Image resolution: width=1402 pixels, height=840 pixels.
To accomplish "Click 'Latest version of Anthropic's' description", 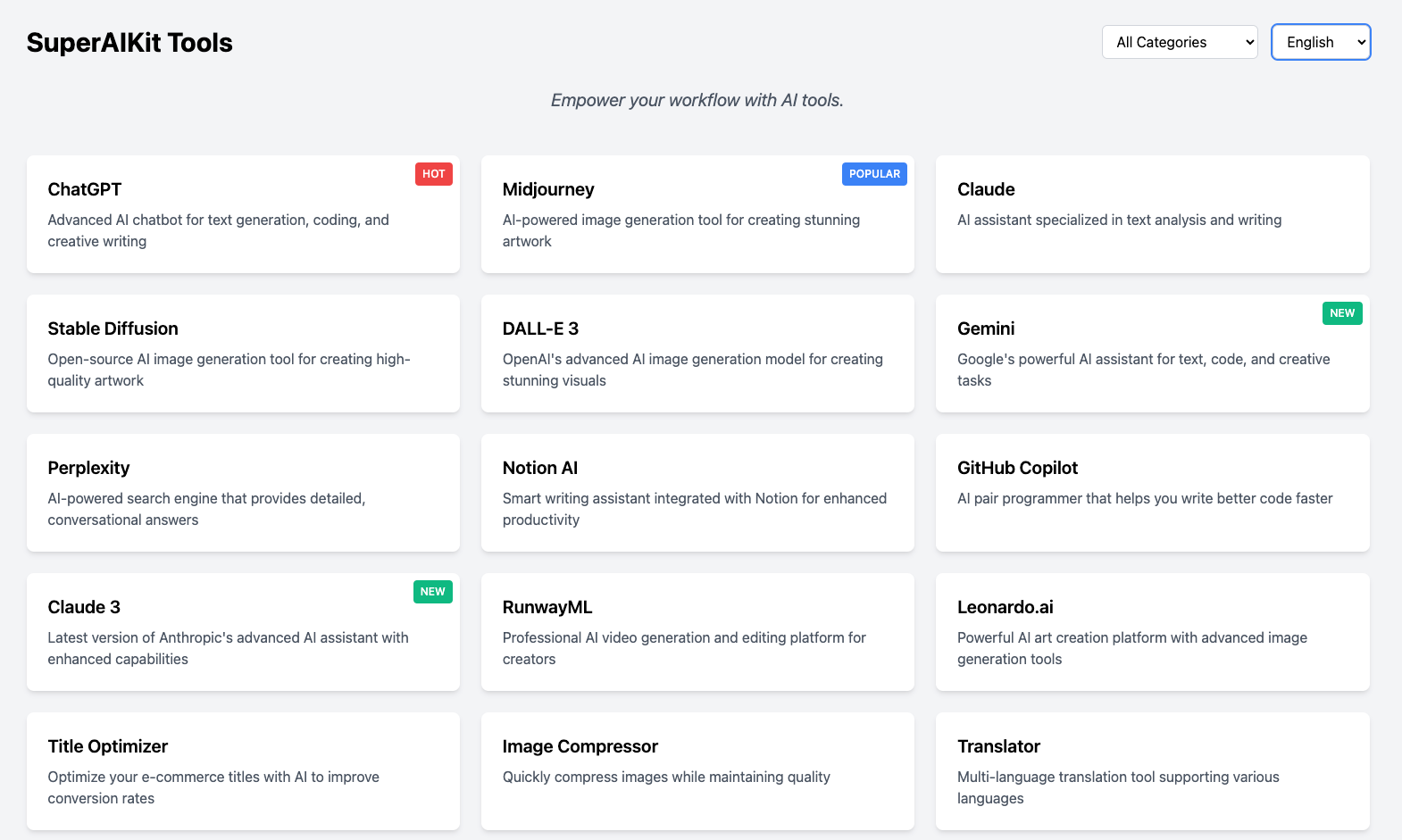I will pyautogui.click(x=229, y=648).
